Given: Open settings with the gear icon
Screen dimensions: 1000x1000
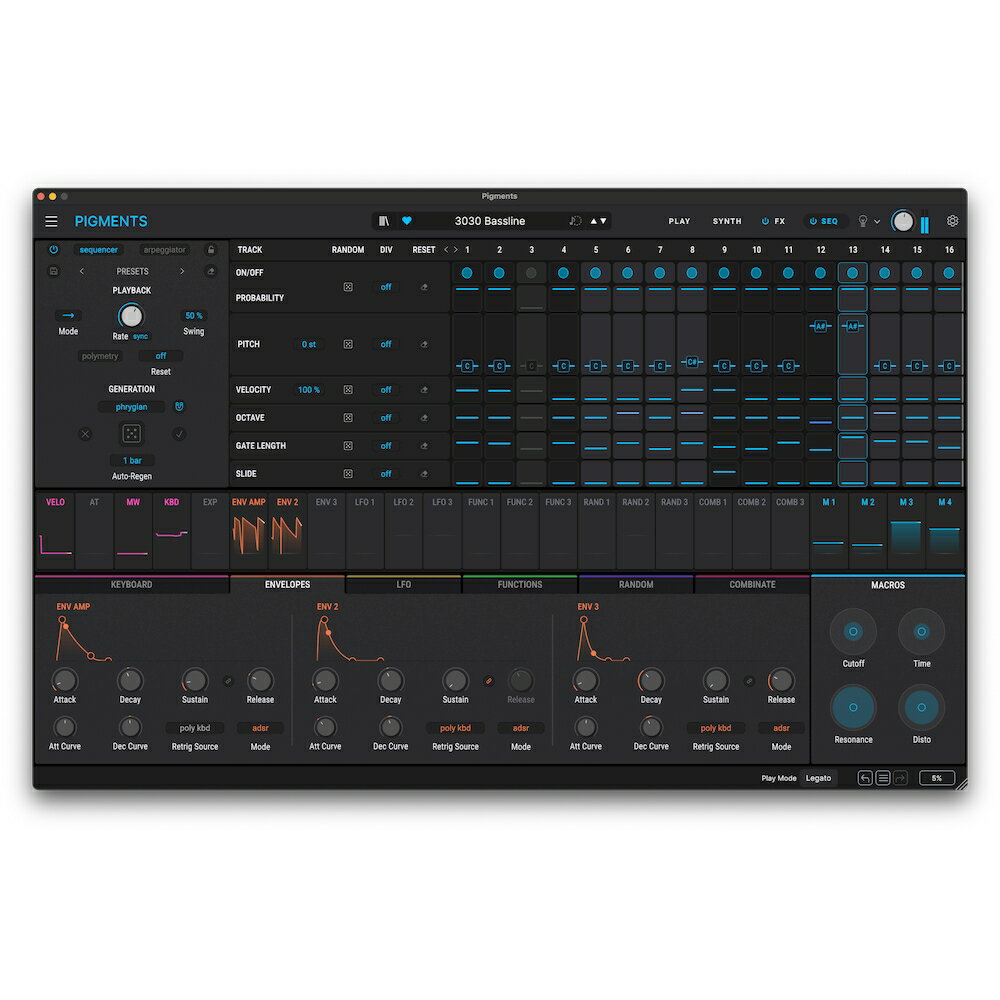Looking at the screenshot, I should [x=952, y=221].
